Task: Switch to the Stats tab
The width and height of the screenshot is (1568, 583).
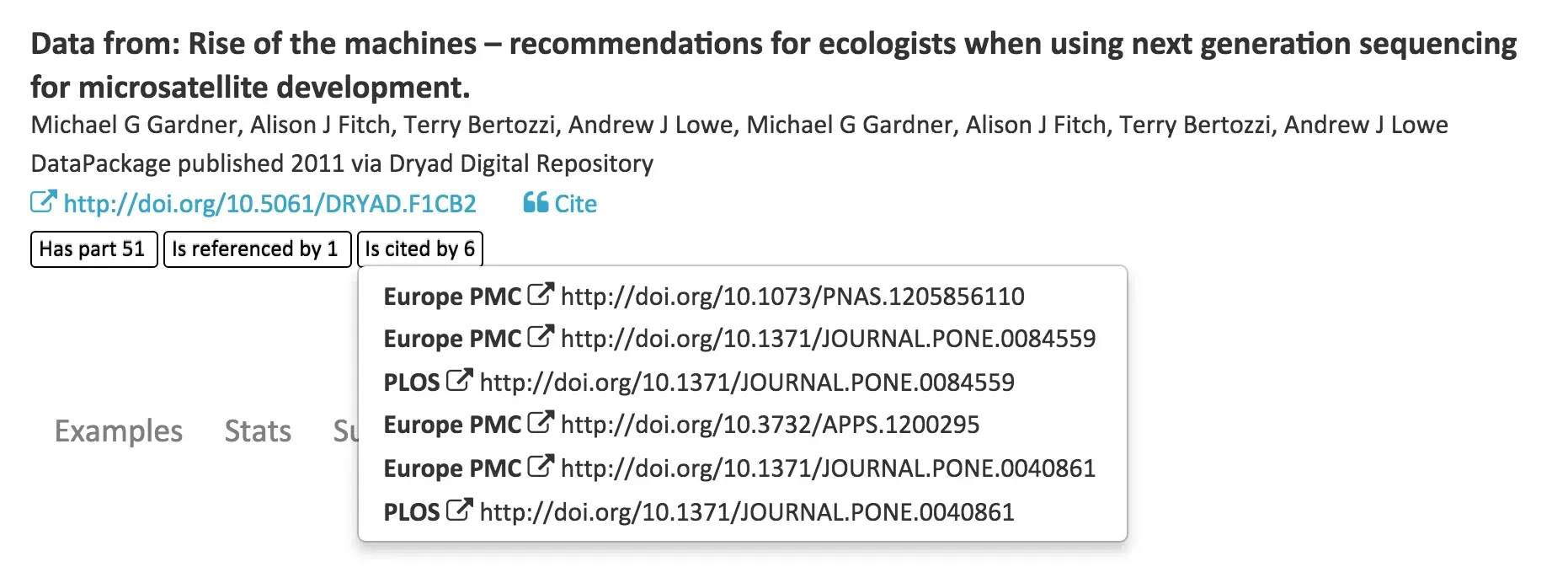Action: point(257,431)
